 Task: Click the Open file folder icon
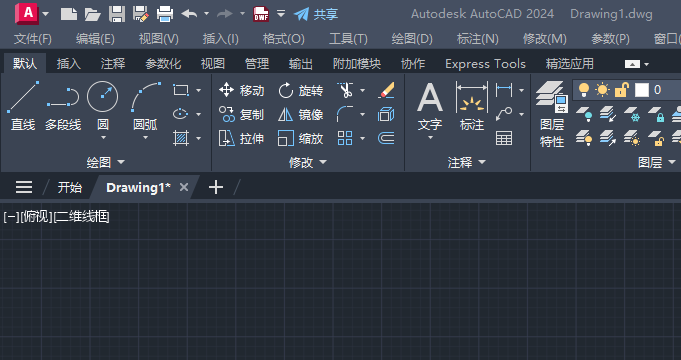point(93,14)
